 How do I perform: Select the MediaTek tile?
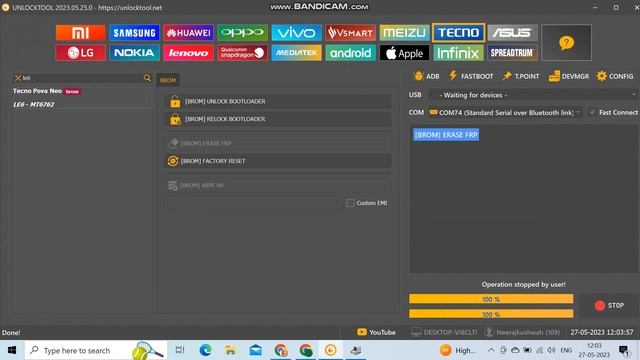coord(296,53)
